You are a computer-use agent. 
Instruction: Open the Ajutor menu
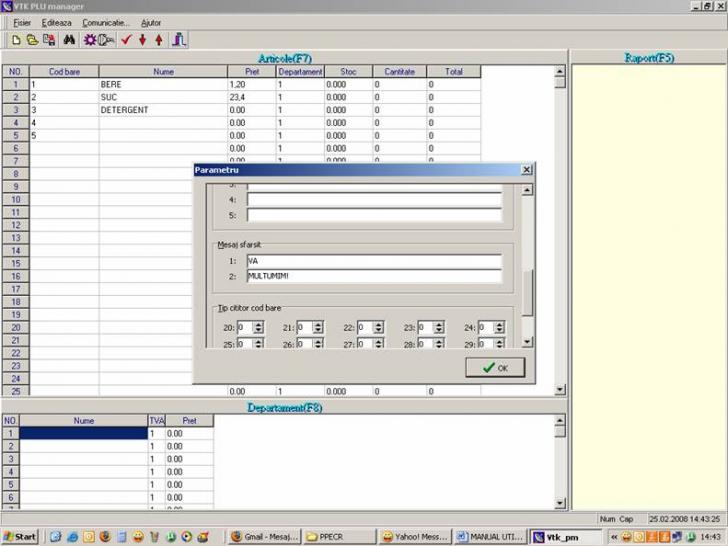point(151,22)
